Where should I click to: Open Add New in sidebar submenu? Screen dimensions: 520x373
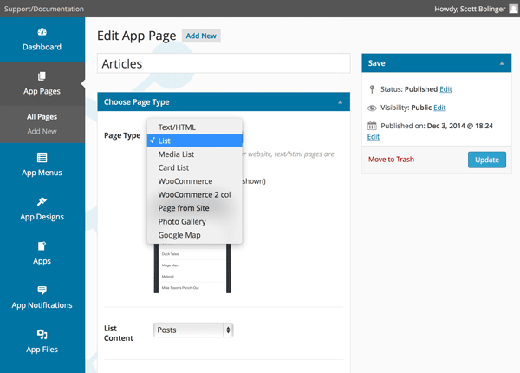tap(42, 131)
